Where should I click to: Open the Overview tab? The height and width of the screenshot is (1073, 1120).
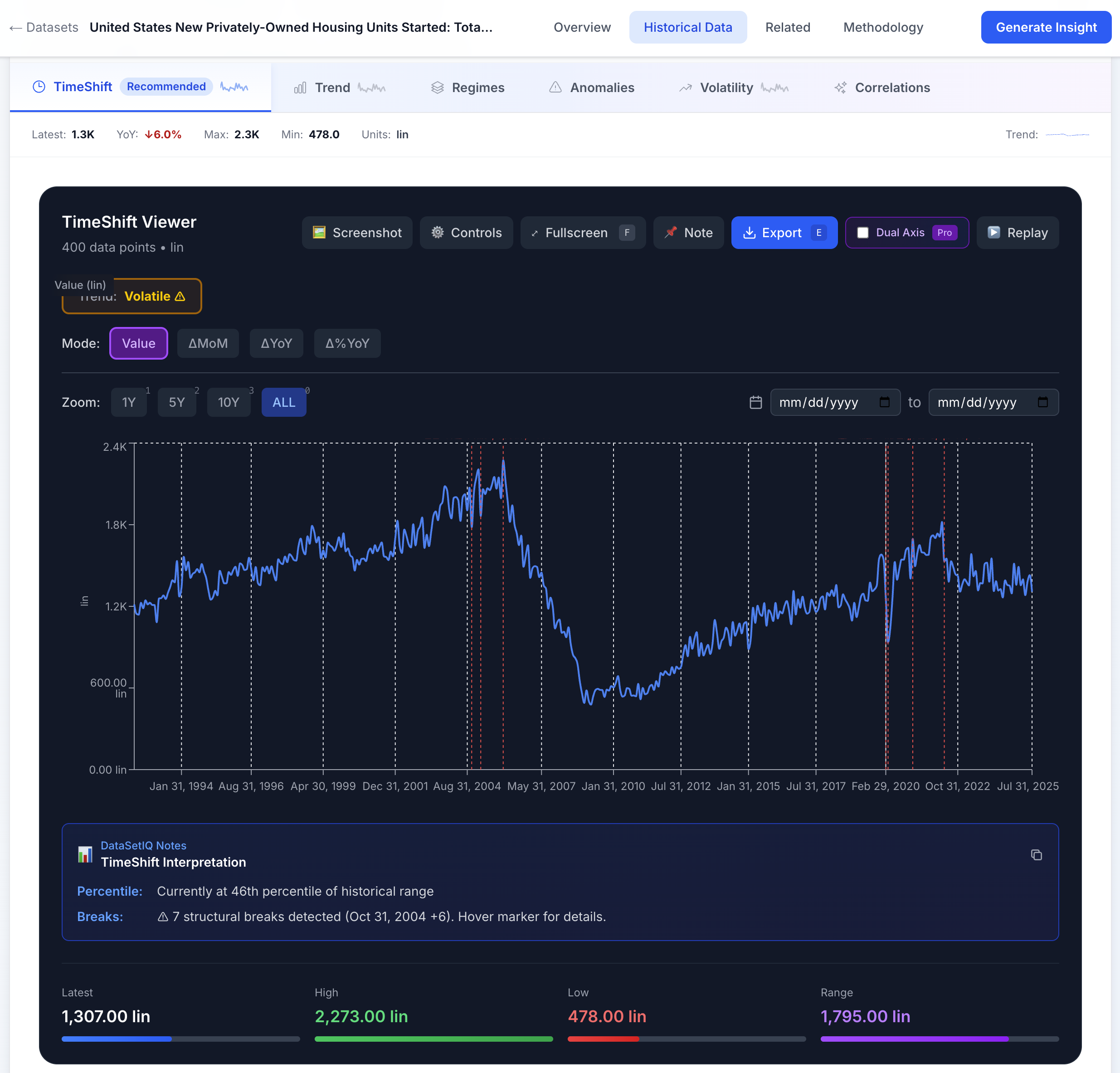point(582,27)
